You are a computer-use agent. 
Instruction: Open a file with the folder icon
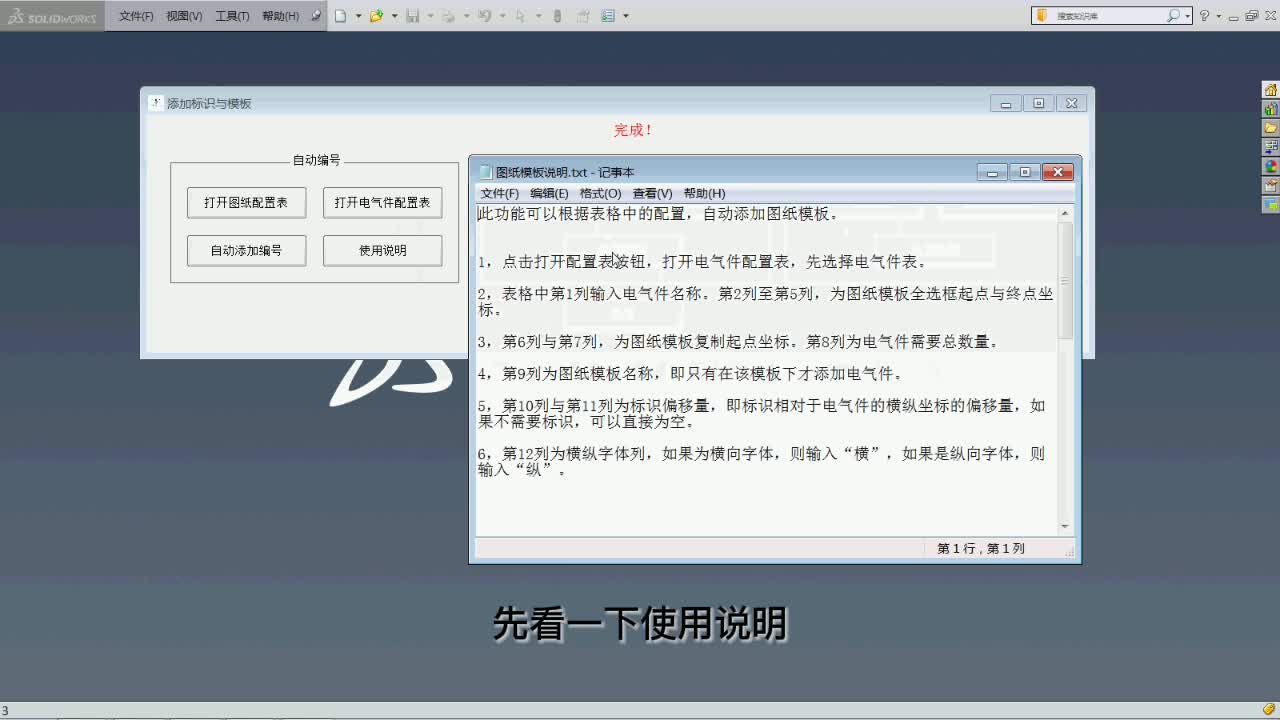click(x=376, y=16)
